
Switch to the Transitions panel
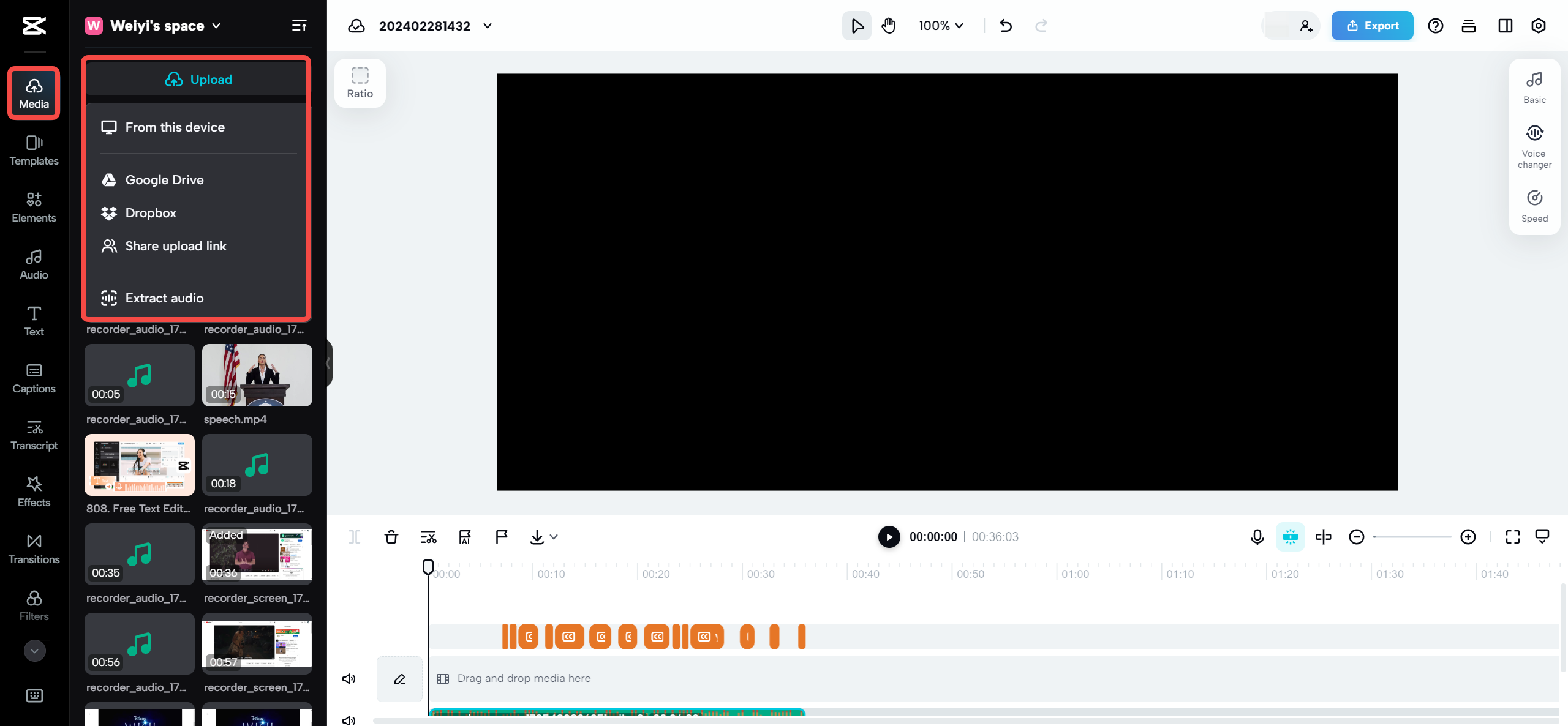point(34,548)
